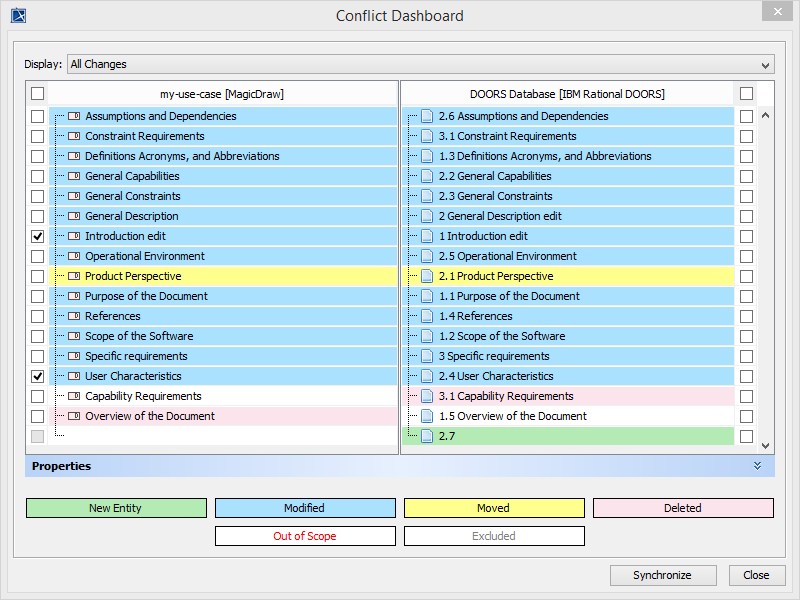This screenshot has width=800, height=600.
Task: Uncheck the Introduction edit checkbox on left
Action: [38, 236]
